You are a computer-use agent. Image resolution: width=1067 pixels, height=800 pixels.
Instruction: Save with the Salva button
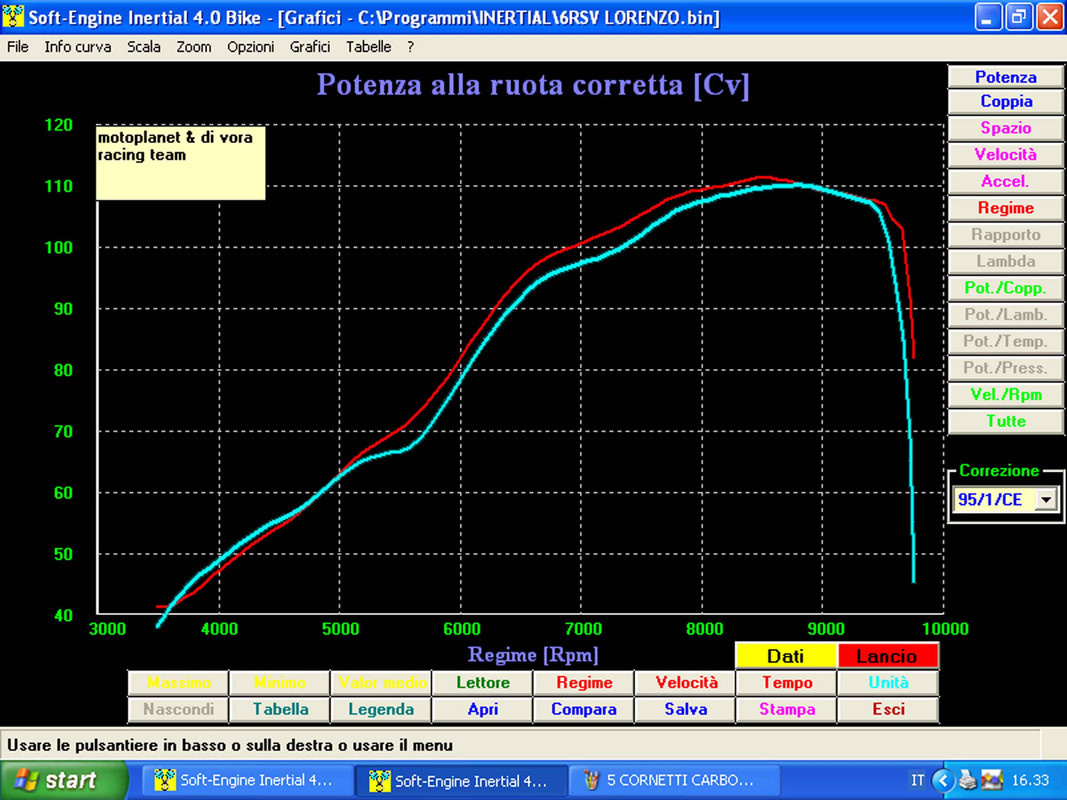[685, 710]
